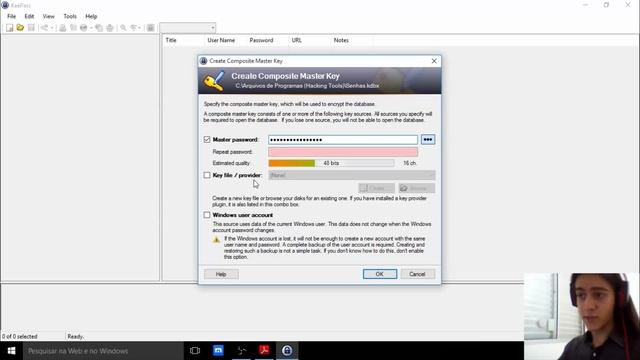Click the Title column header
Screen dimensions: 640x360
pyautogui.click(x=171, y=40)
